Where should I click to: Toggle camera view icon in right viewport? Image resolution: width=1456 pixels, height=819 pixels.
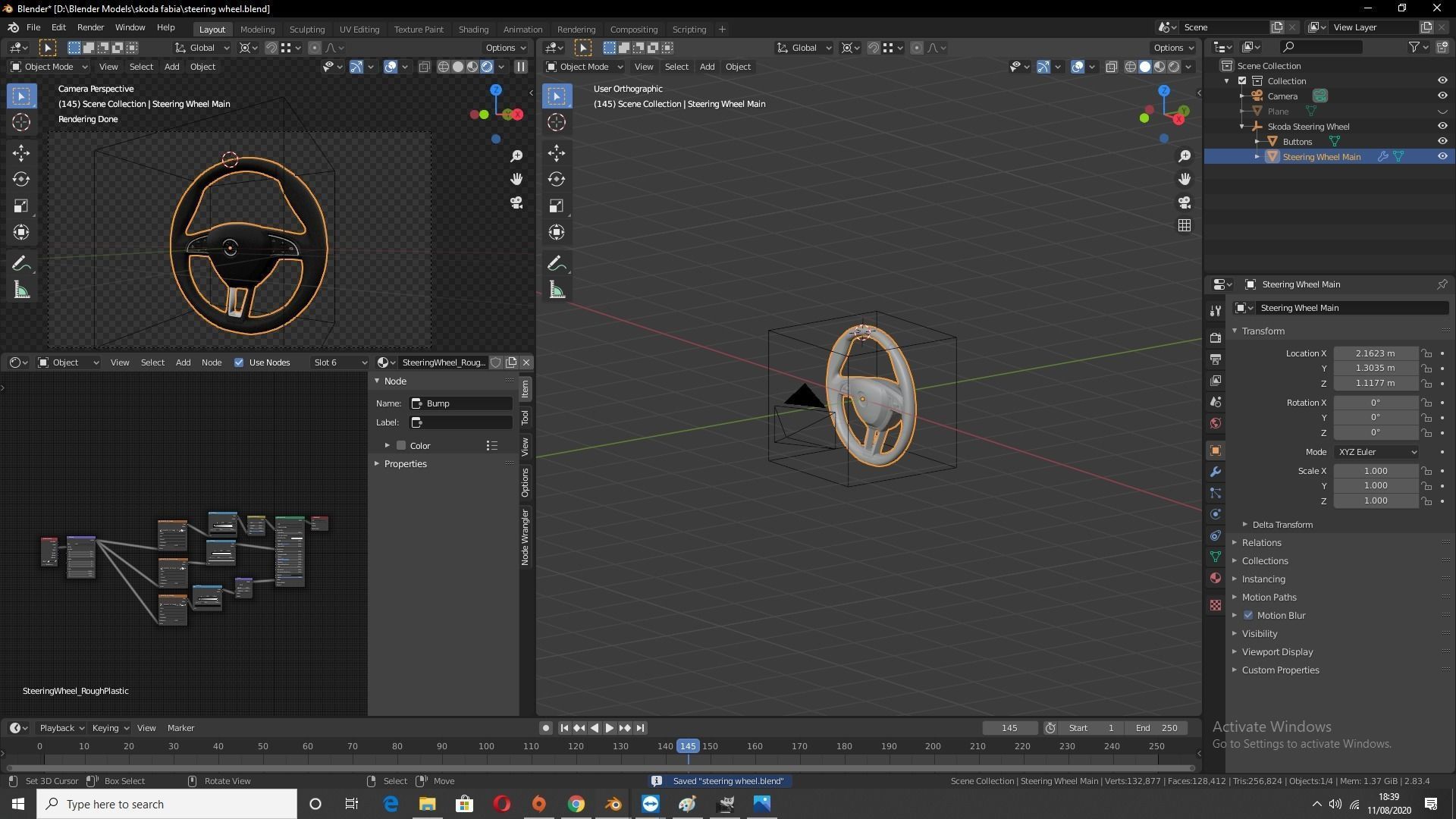[1185, 203]
